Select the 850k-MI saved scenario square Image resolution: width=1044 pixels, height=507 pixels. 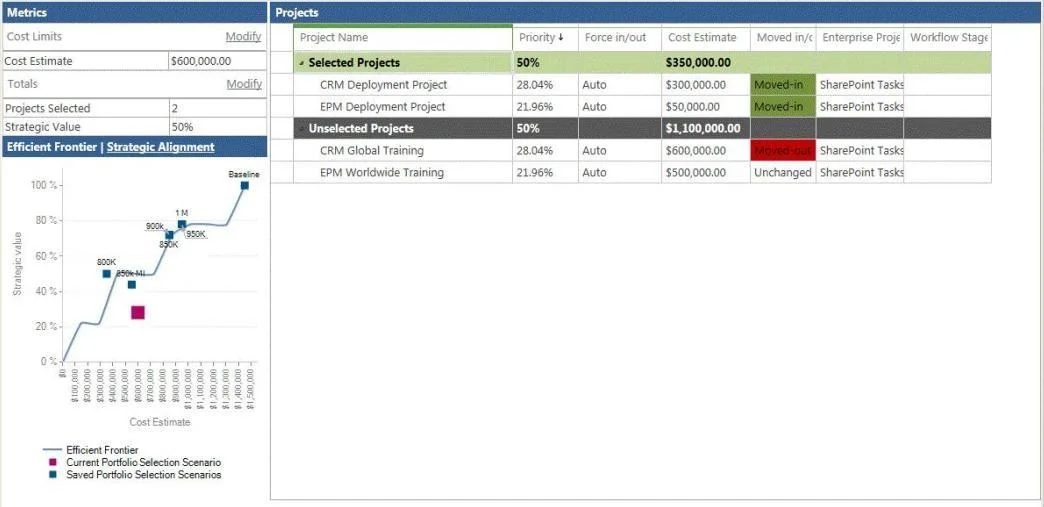click(x=132, y=284)
